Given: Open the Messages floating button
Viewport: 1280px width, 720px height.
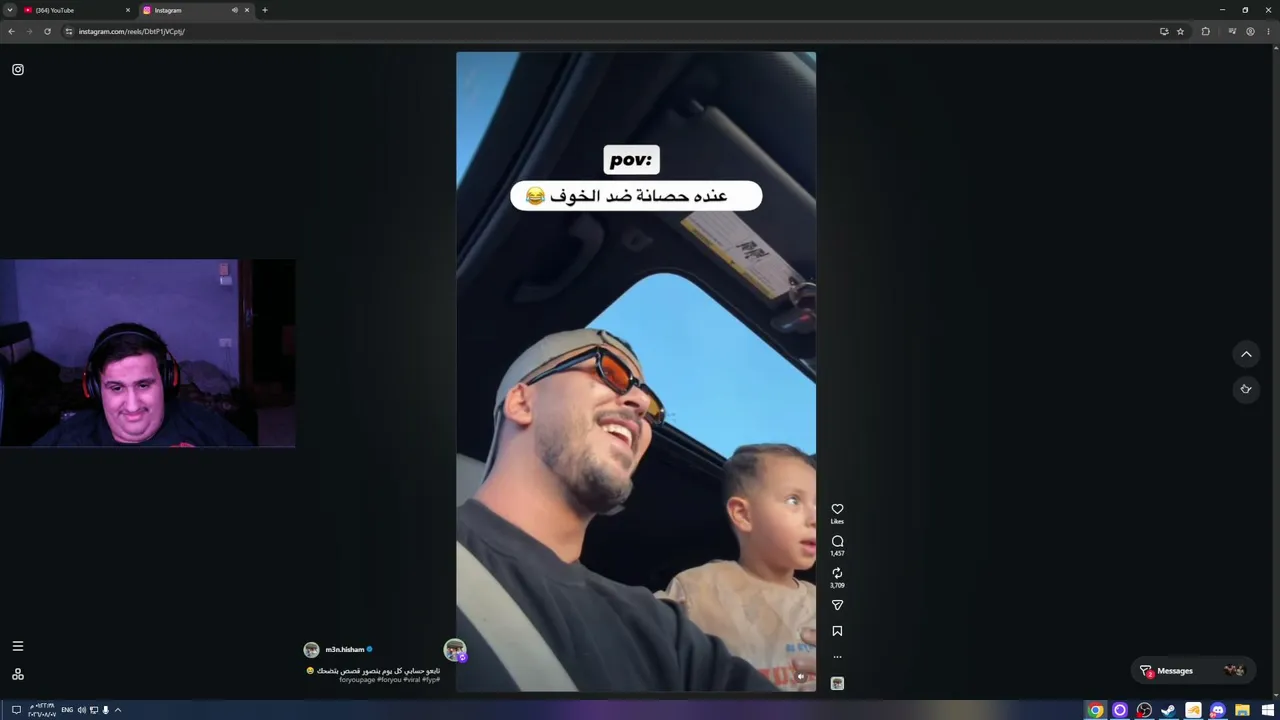Looking at the screenshot, I should click(1194, 671).
